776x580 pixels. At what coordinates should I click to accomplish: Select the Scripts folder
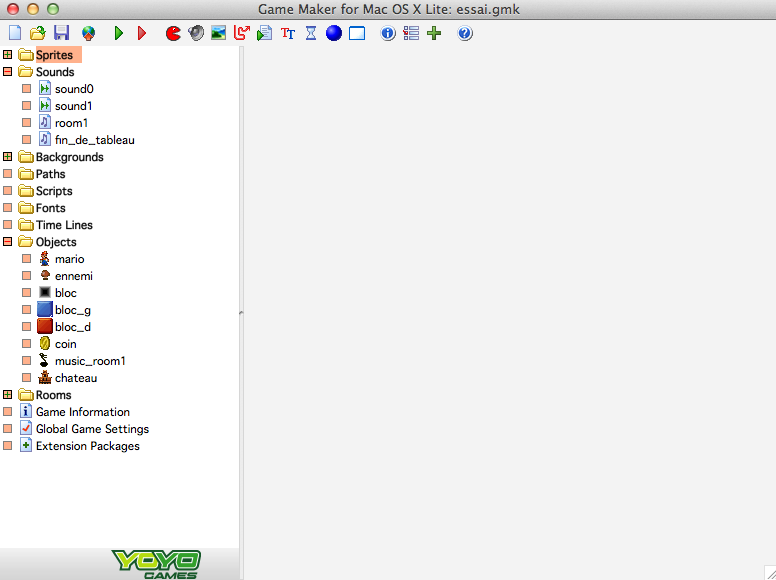[x=54, y=191]
